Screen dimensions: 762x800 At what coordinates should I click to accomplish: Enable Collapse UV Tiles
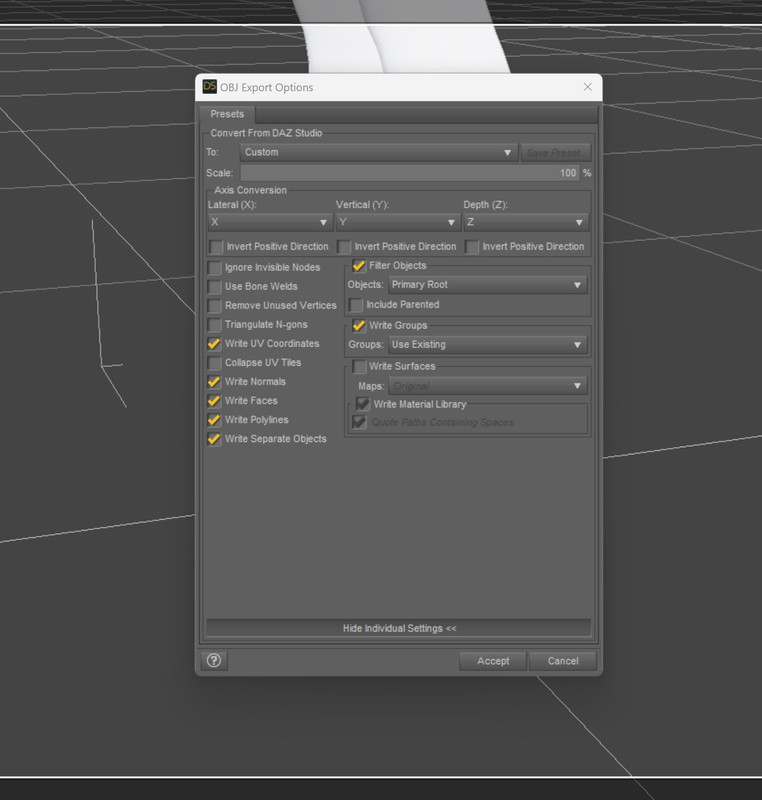[x=214, y=363]
